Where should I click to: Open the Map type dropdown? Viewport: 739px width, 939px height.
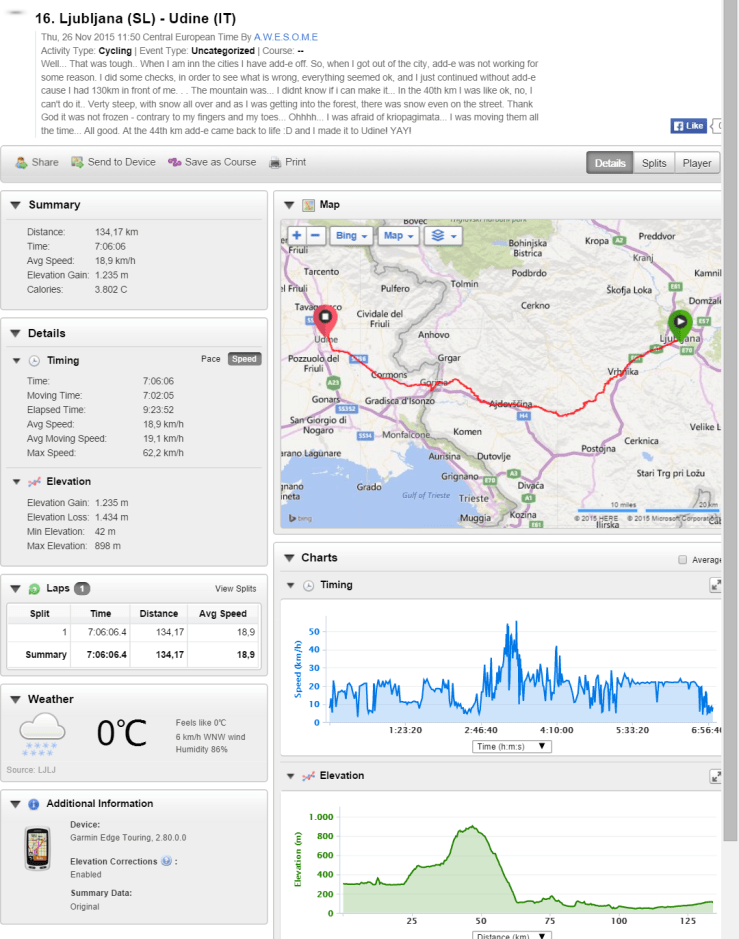(399, 236)
